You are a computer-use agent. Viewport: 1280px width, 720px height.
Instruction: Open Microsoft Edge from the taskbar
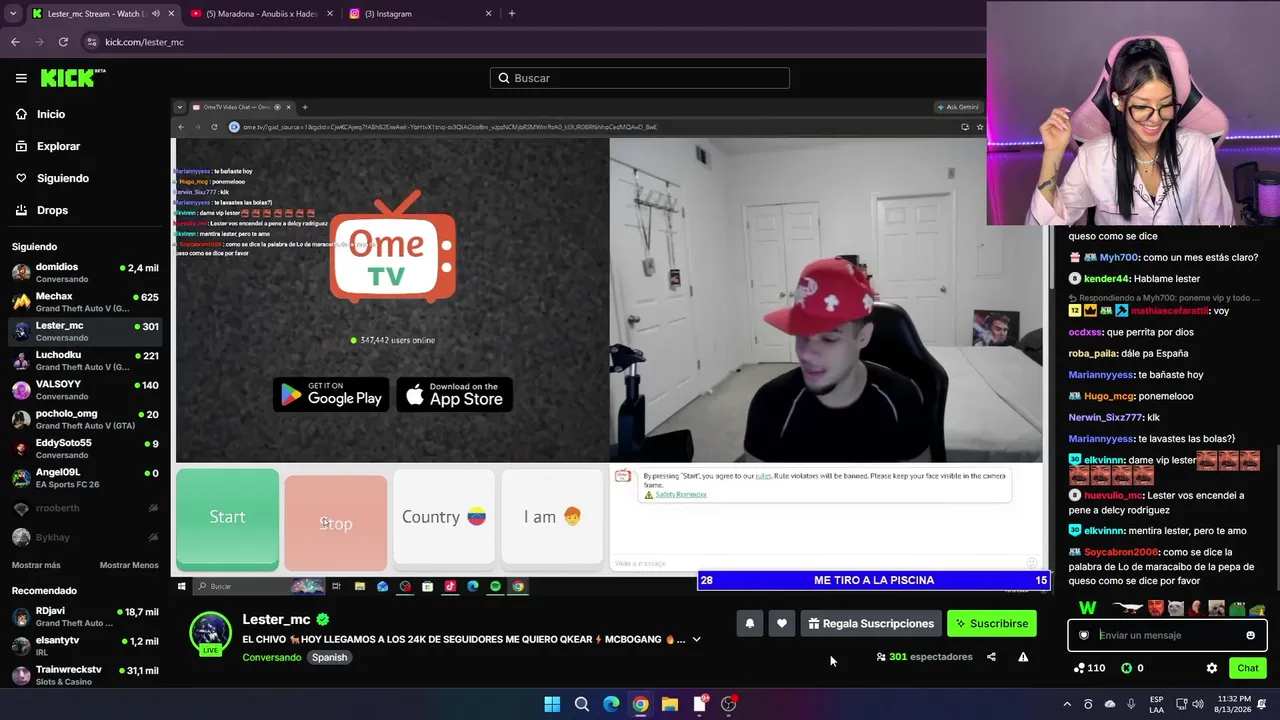(611, 704)
